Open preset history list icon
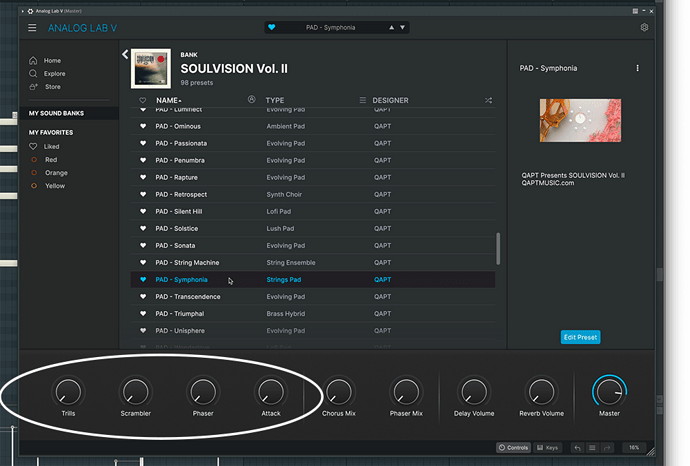Viewport: 690px width, 466px height. (x=592, y=448)
